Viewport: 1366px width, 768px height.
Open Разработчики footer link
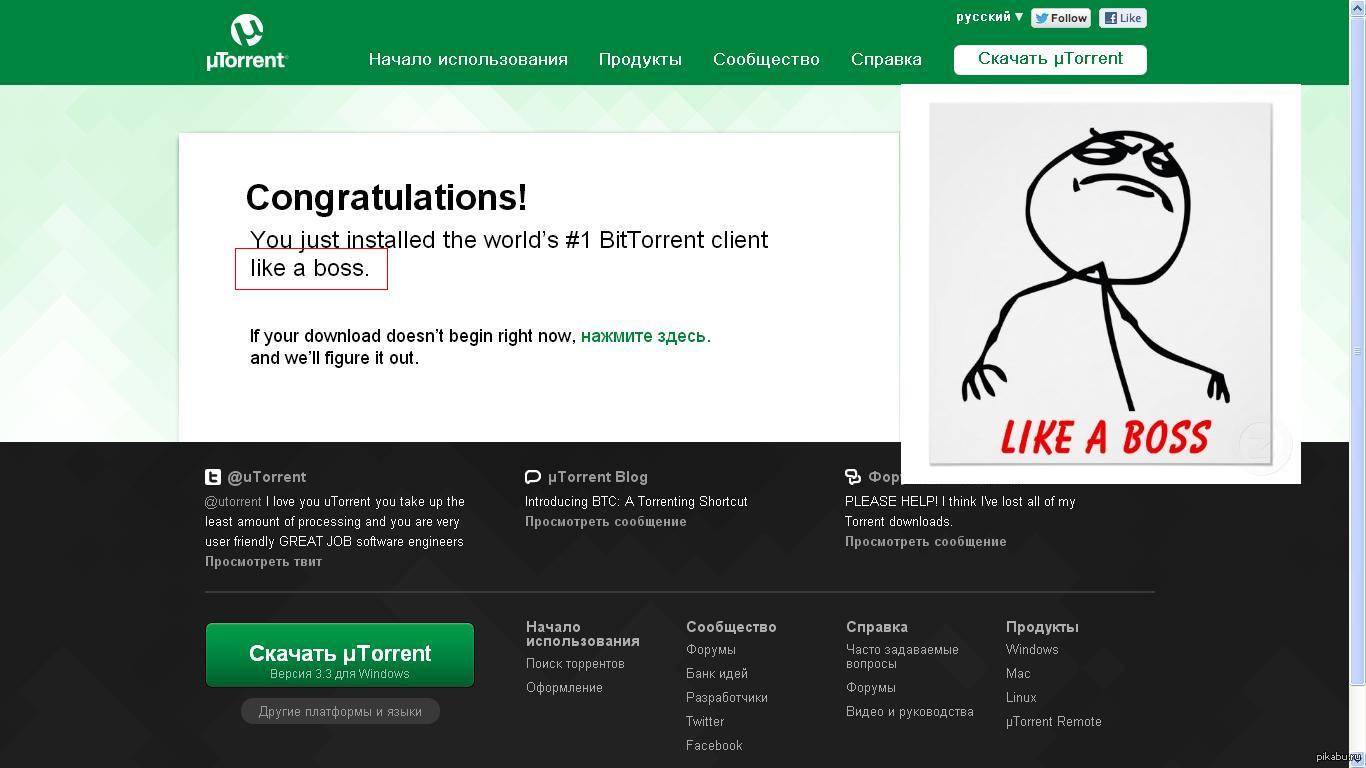tap(727, 698)
